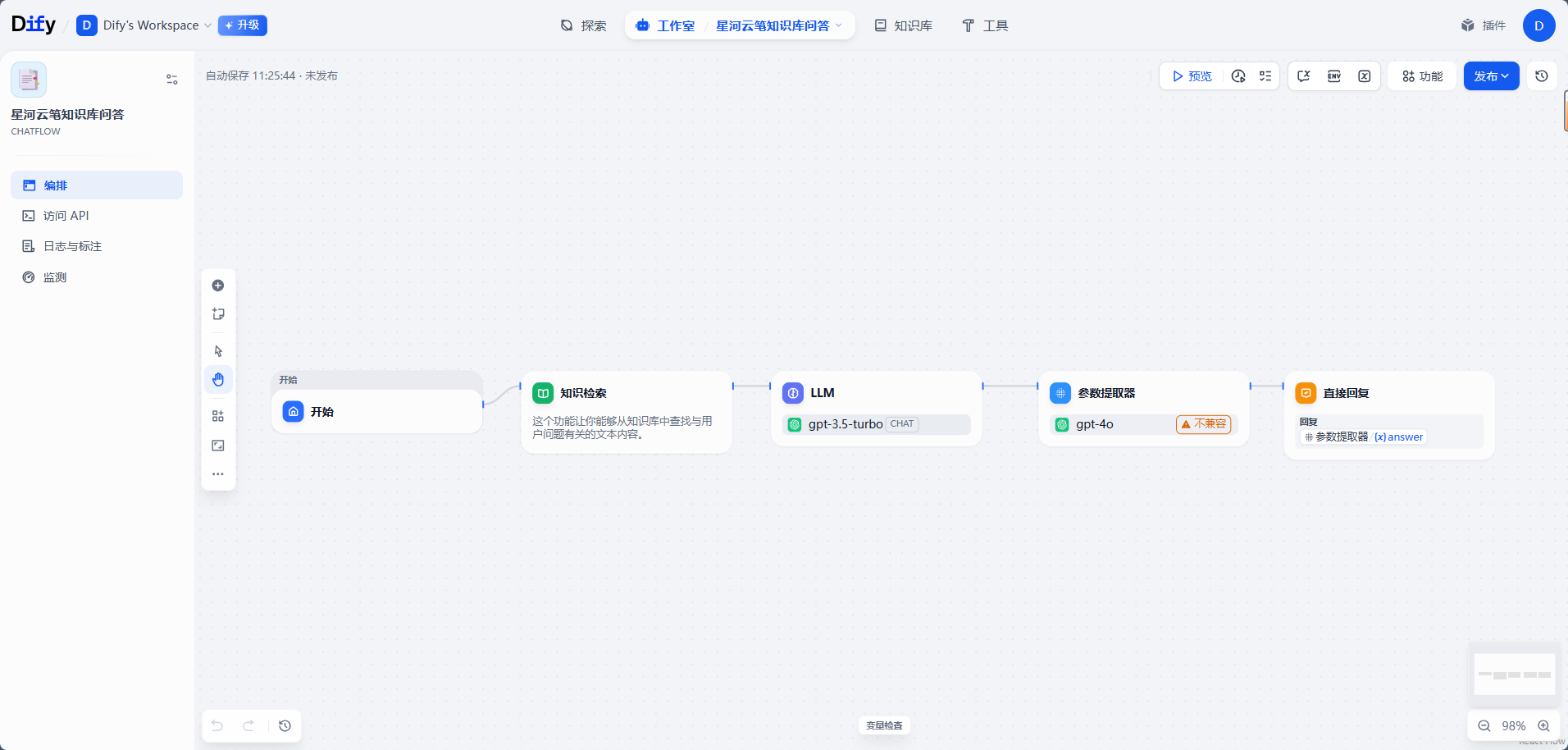
Task: Click the app icon in sidebar
Action: [x=29, y=80]
